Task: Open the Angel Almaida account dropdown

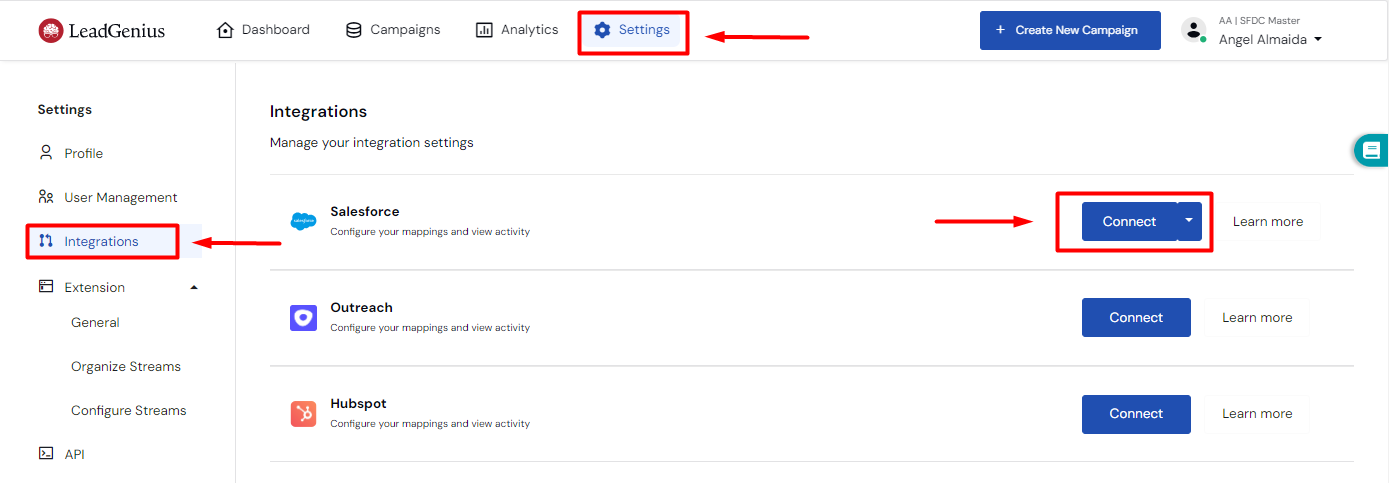Action: coord(1270,39)
